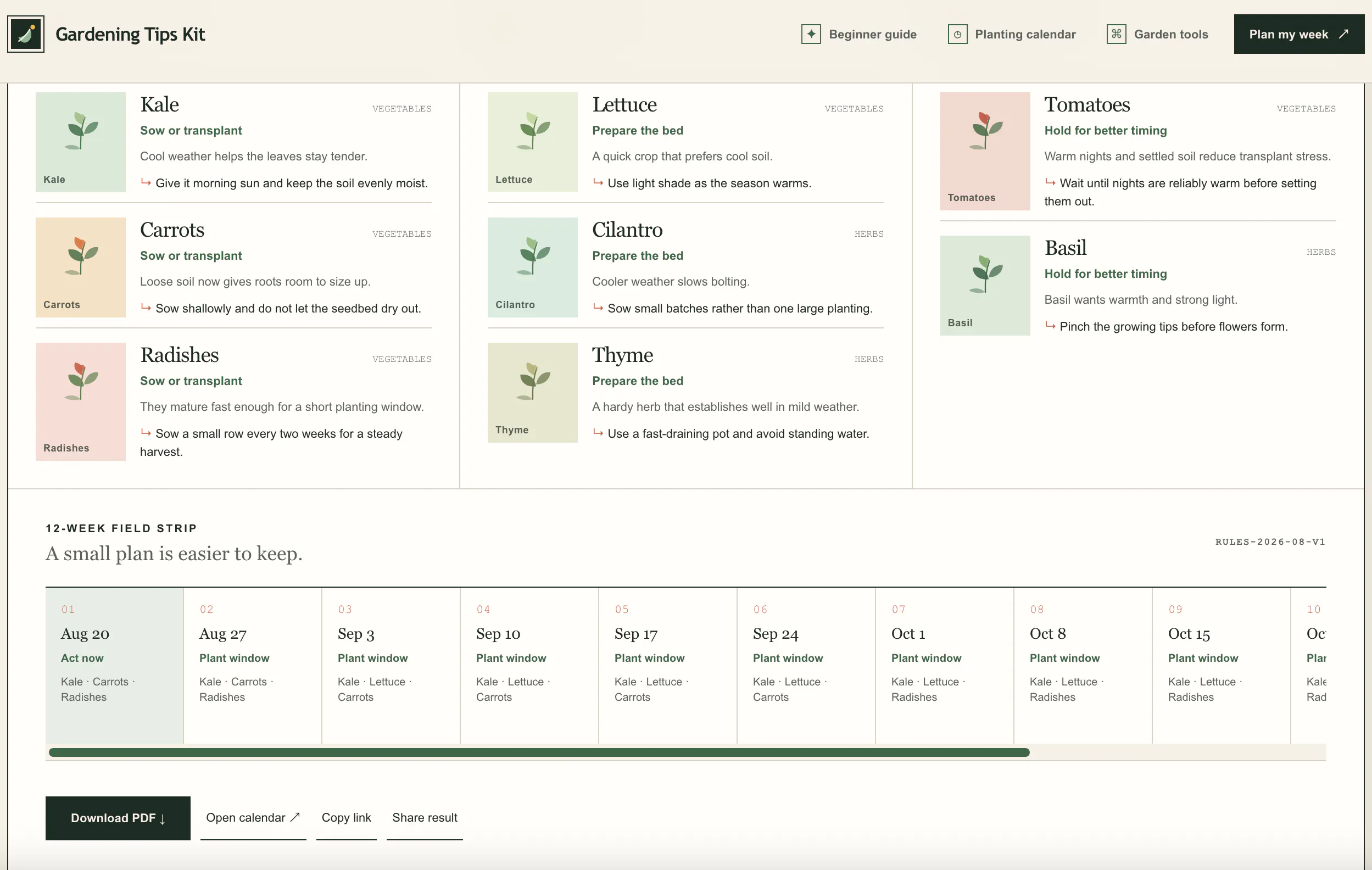
Task: Click the tip arrow icon under Basil
Action: click(x=1050, y=326)
